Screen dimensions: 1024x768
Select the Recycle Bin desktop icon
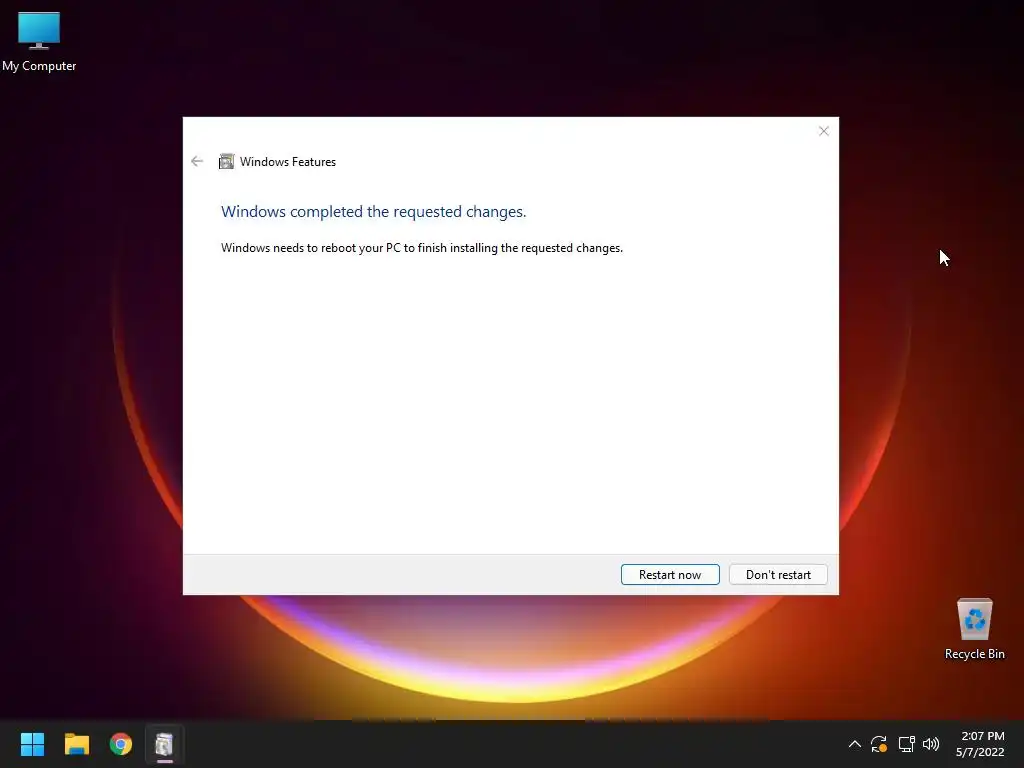pos(974,629)
